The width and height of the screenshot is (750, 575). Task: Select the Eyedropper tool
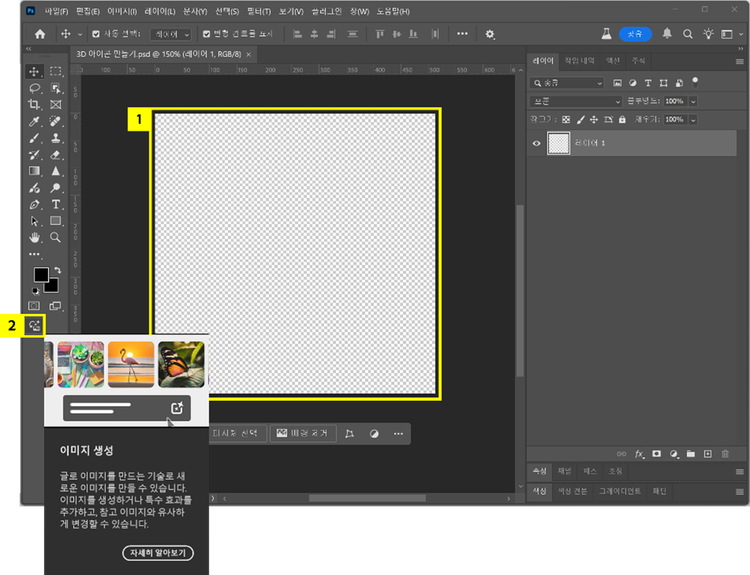[34, 121]
